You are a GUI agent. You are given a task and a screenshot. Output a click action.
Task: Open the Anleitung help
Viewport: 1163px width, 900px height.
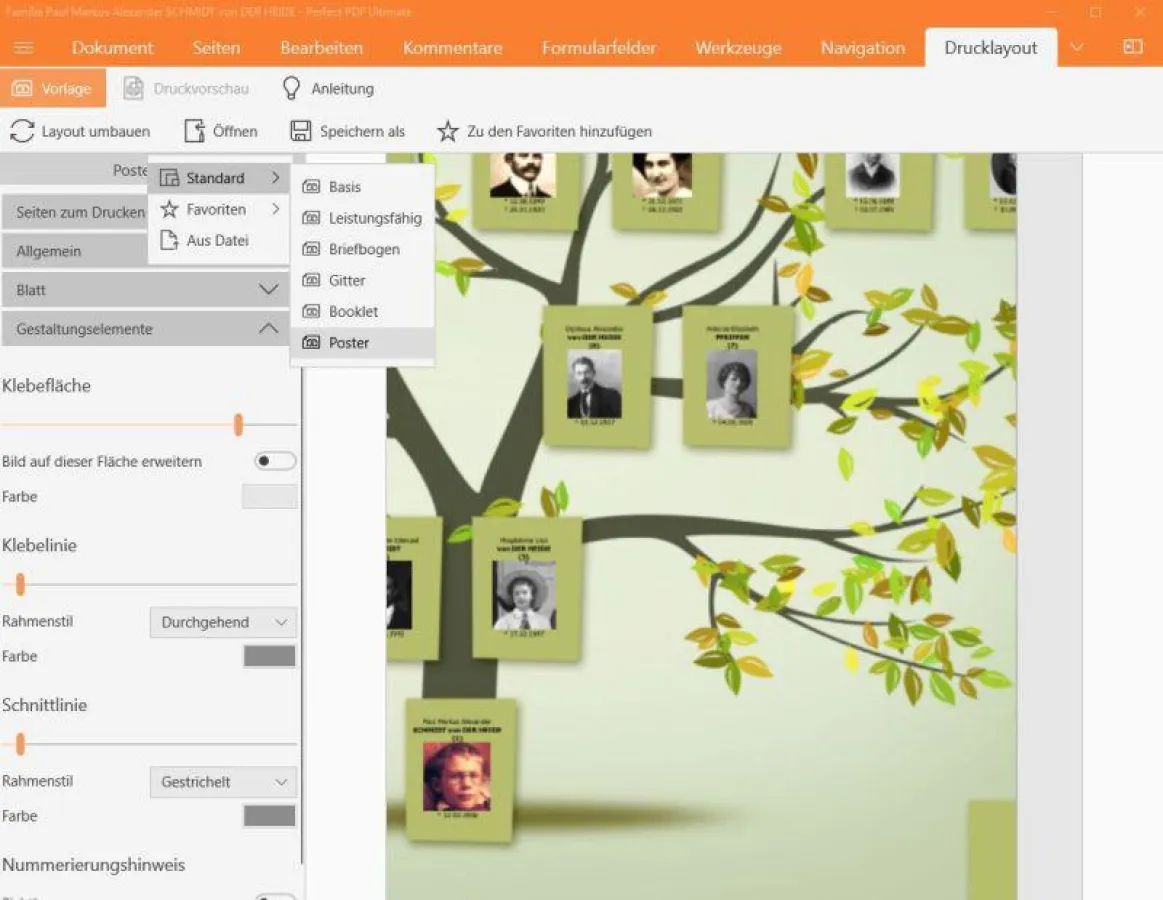[328, 88]
